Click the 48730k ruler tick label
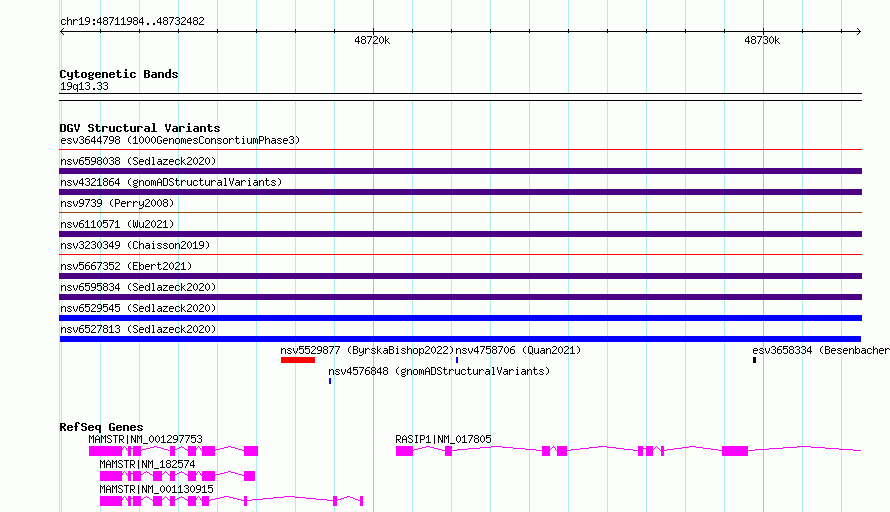The image size is (890, 512). tap(762, 40)
